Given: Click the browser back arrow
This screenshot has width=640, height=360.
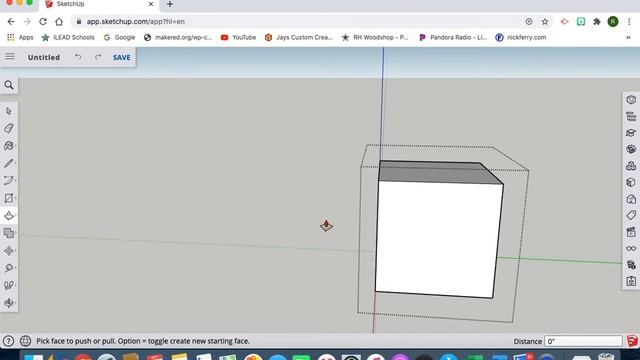Looking at the screenshot, I should coord(11,22).
